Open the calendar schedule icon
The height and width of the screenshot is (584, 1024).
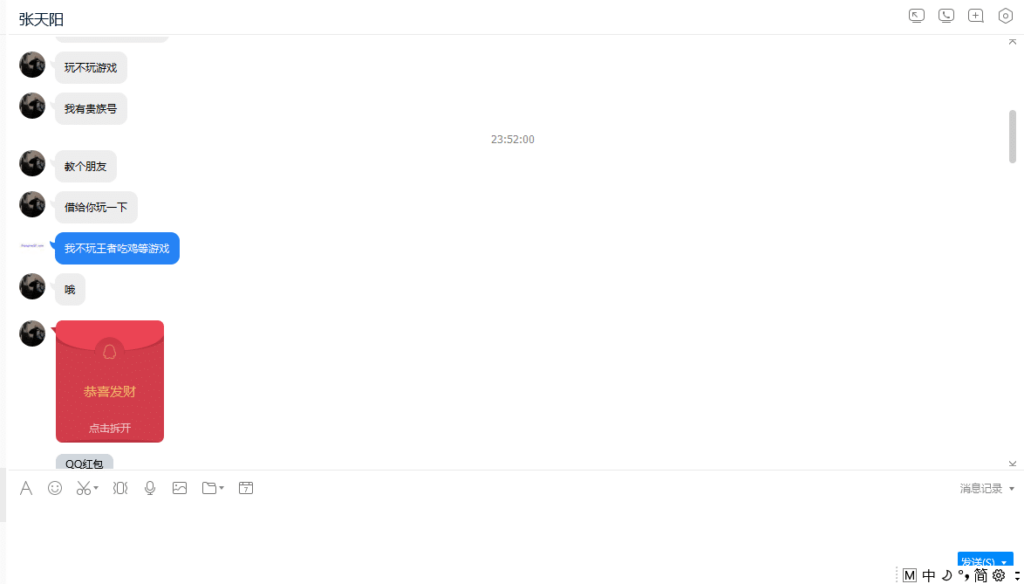point(246,488)
